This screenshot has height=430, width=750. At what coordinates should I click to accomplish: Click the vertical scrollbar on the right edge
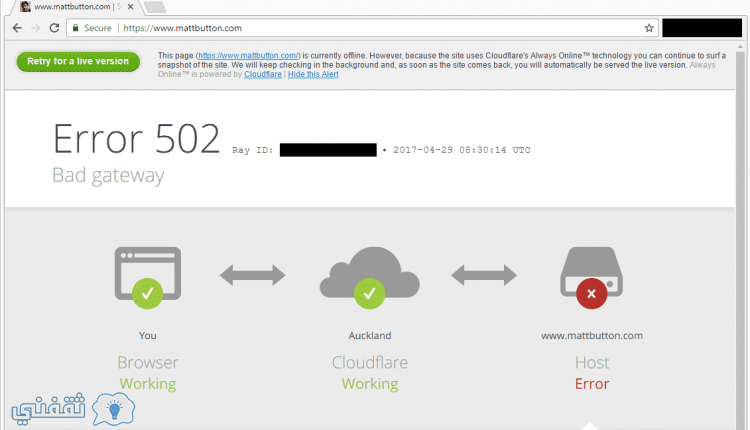(x=740, y=239)
